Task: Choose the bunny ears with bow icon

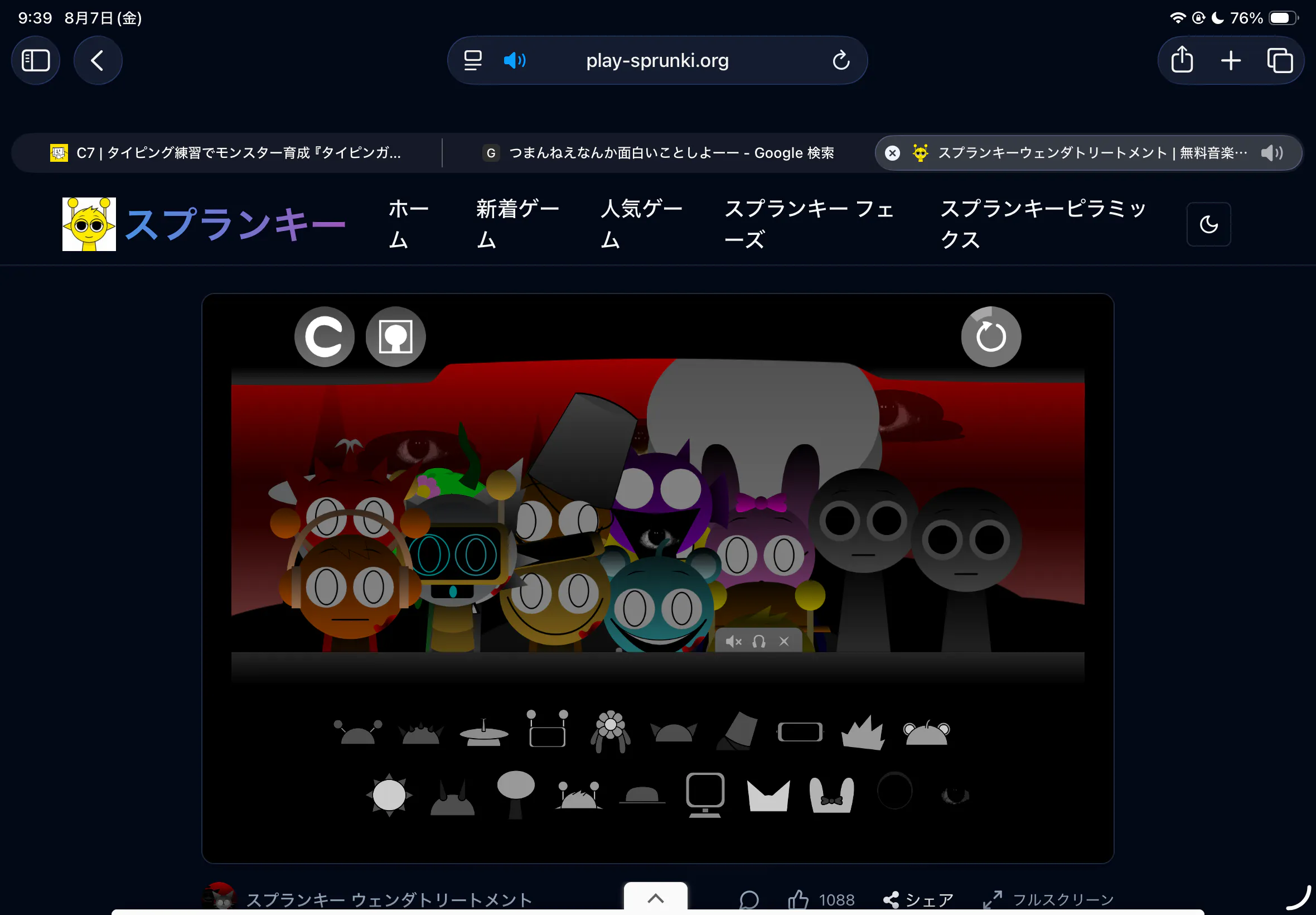Action: [x=831, y=795]
